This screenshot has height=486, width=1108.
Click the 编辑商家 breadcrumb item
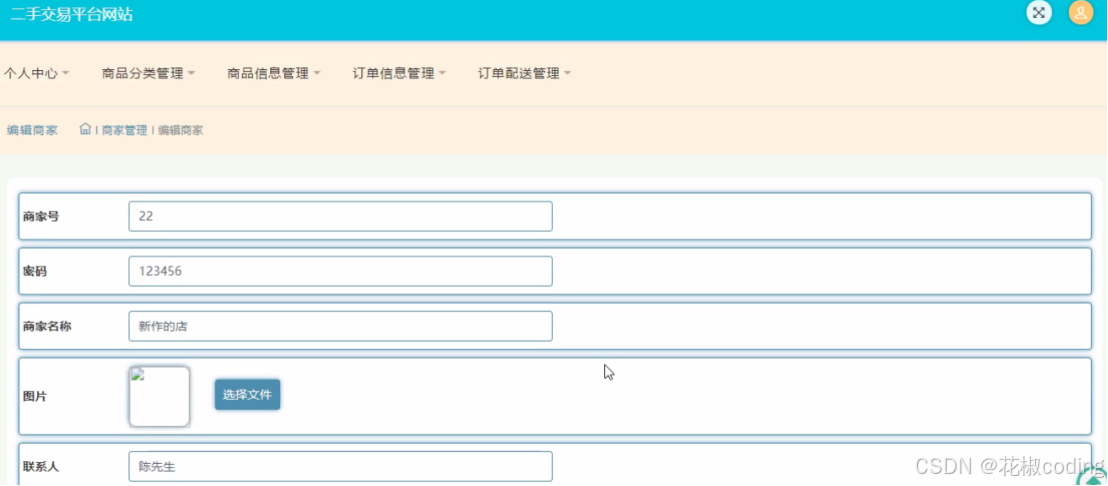click(x=180, y=130)
